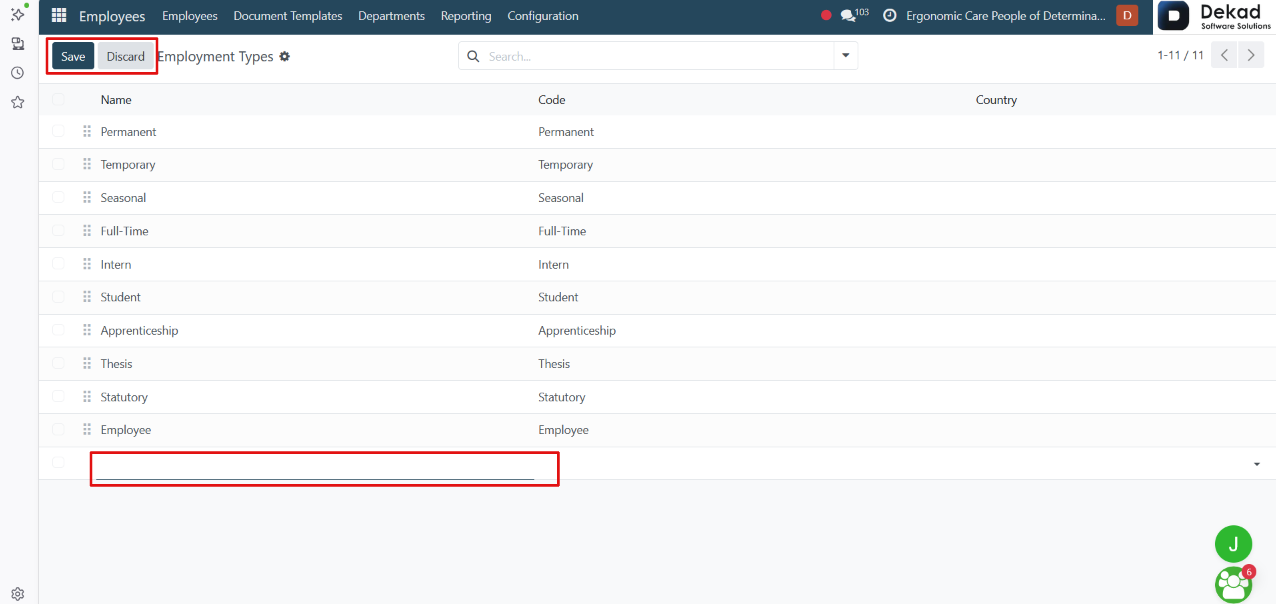Screen dimensions: 1276x604
Task: Open the Configuration menu
Action: 543,16
